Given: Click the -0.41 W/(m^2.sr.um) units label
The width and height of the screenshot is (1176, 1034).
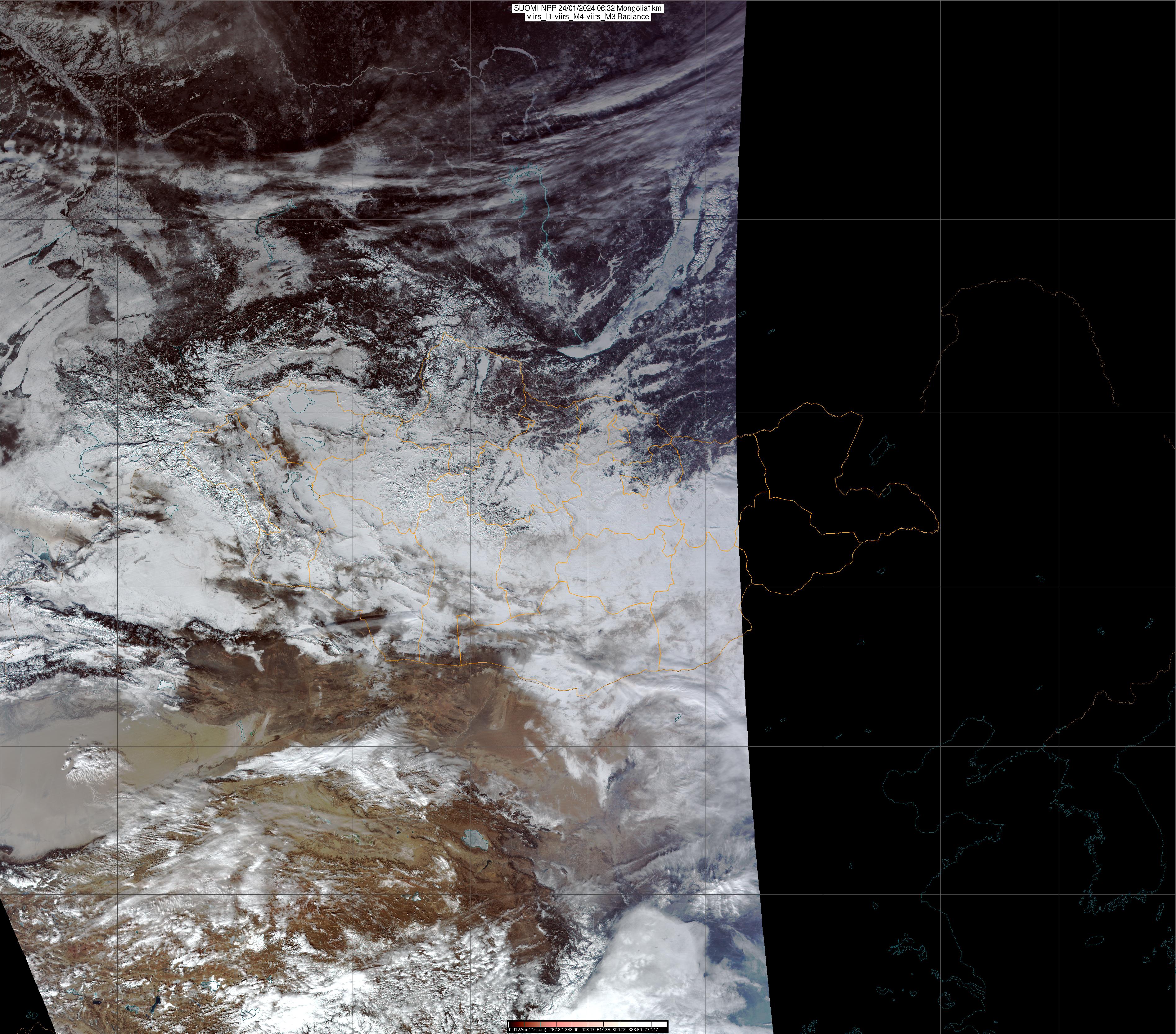Looking at the screenshot, I should (x=526, y=1029).
